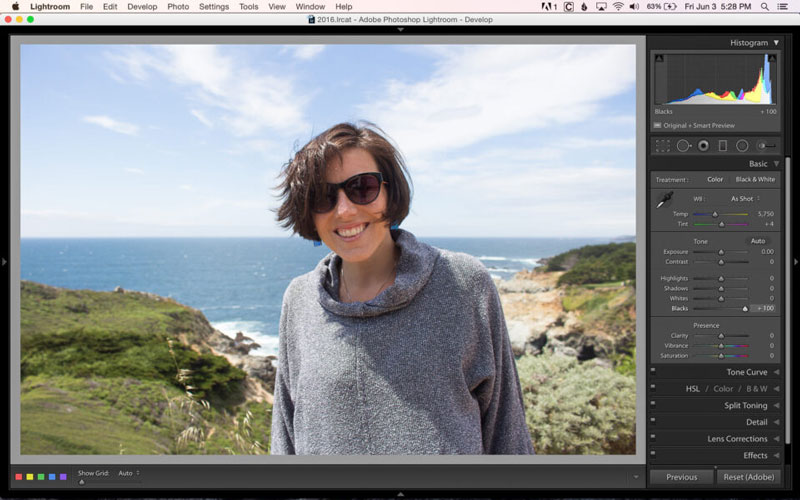Select the Crop Overlay tool
800x500 pixels.
tap(662, 146)
